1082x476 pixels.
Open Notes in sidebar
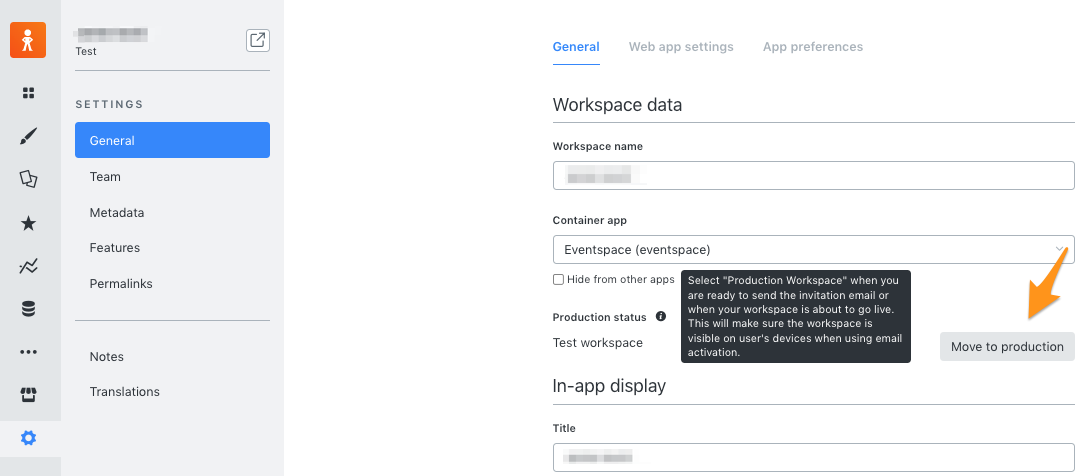tap(106, 357)
